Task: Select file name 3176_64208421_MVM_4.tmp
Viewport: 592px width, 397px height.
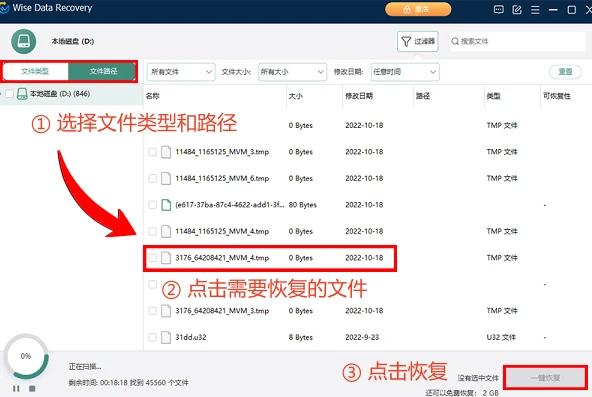Action: (x=222, y=258)
